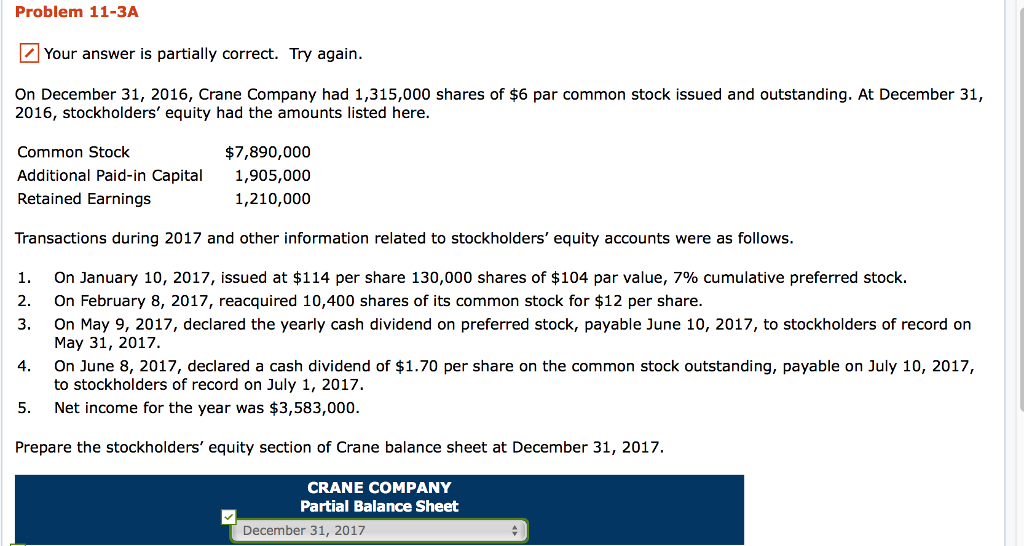
Task: Click the red partially-correct pencil icon
Action: [x=29, y=53]
